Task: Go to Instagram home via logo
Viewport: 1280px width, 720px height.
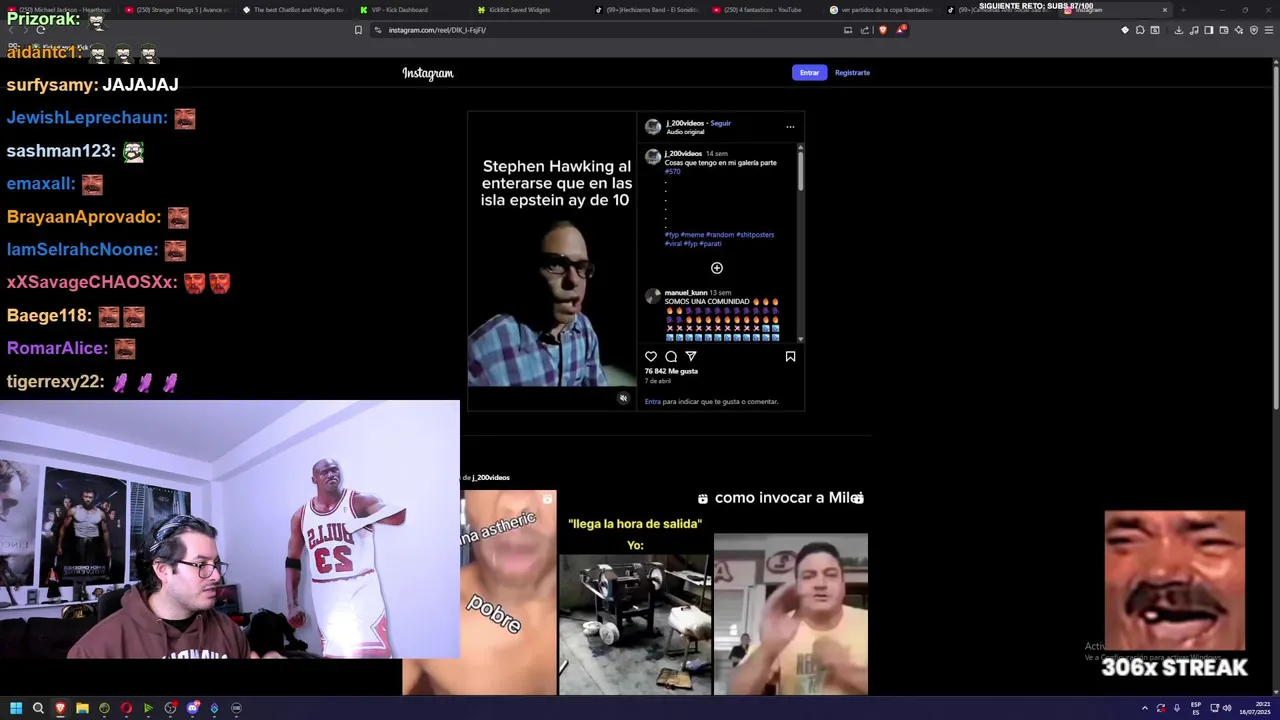Action: coord(428,73)
